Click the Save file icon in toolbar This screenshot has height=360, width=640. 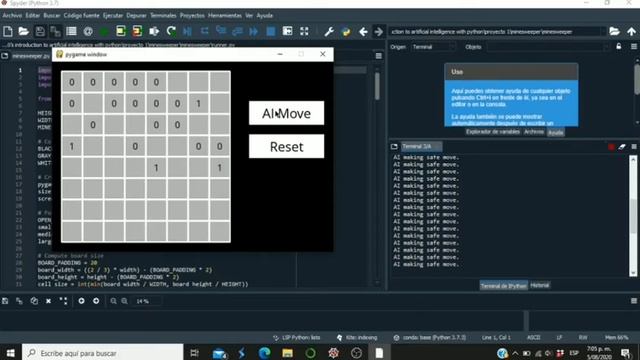[40, 31]
